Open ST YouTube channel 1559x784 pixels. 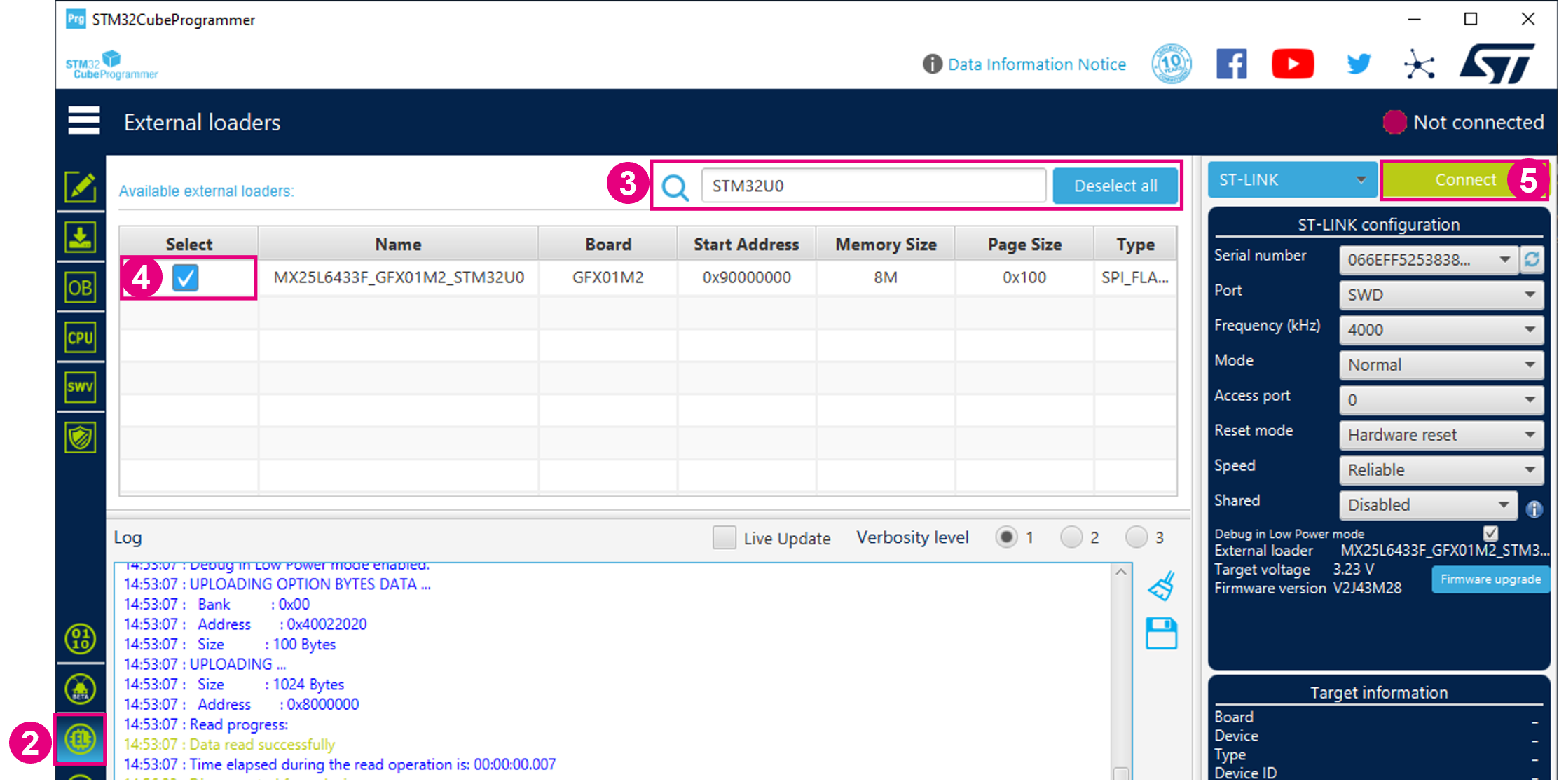[1293, 64]
